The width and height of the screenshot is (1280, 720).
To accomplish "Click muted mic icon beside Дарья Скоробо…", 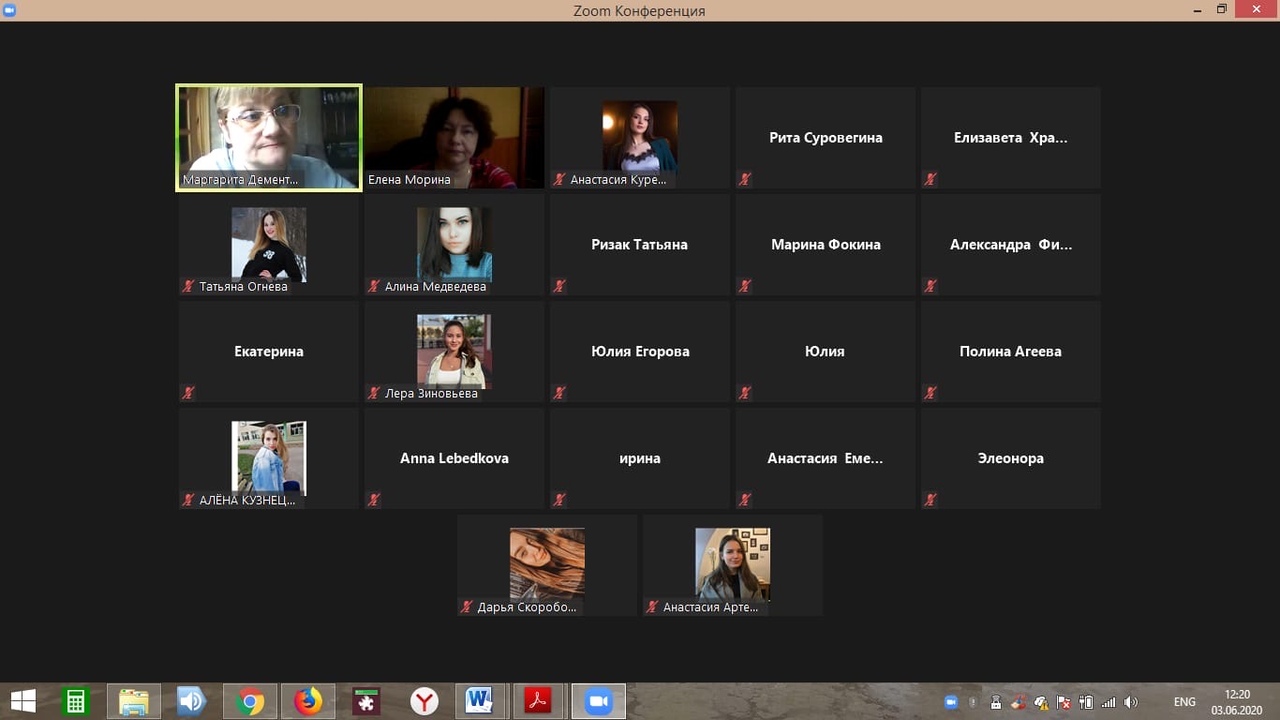I will pos(466,607).
